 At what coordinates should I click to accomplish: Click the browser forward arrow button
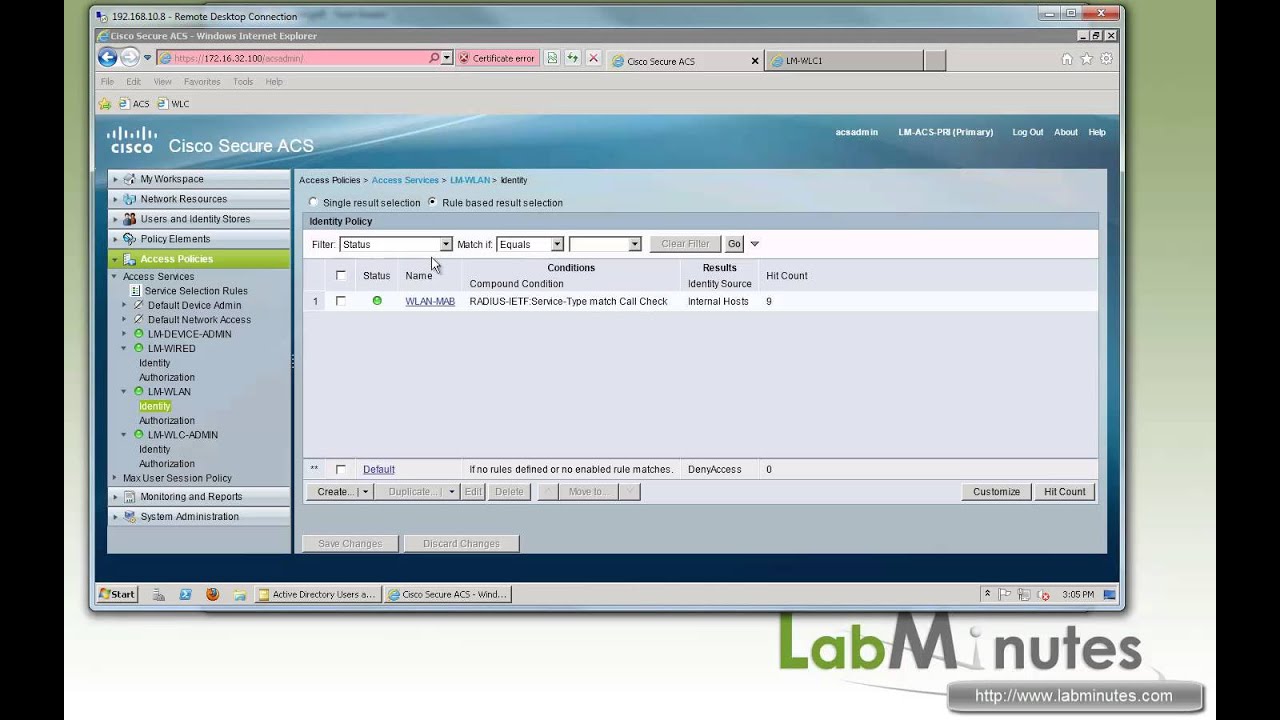click(x=130, y=58)
